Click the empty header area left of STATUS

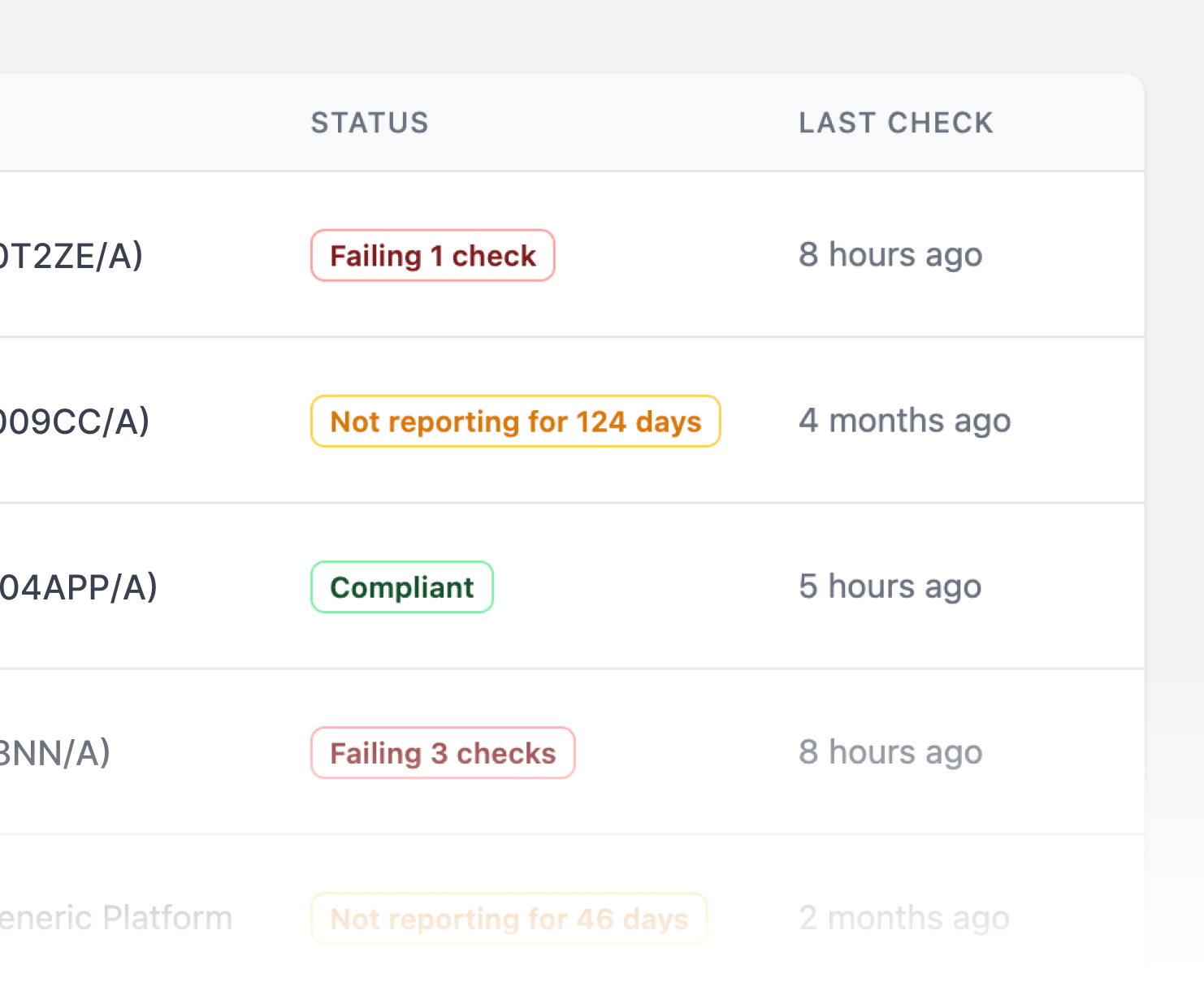[146, 123]
